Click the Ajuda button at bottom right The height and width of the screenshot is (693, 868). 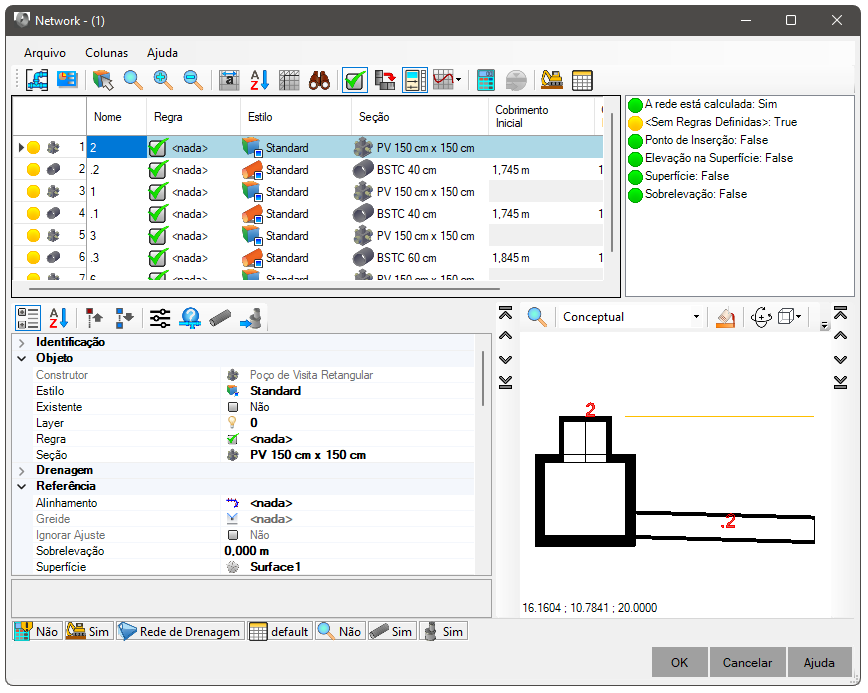[x=819, y=663]
